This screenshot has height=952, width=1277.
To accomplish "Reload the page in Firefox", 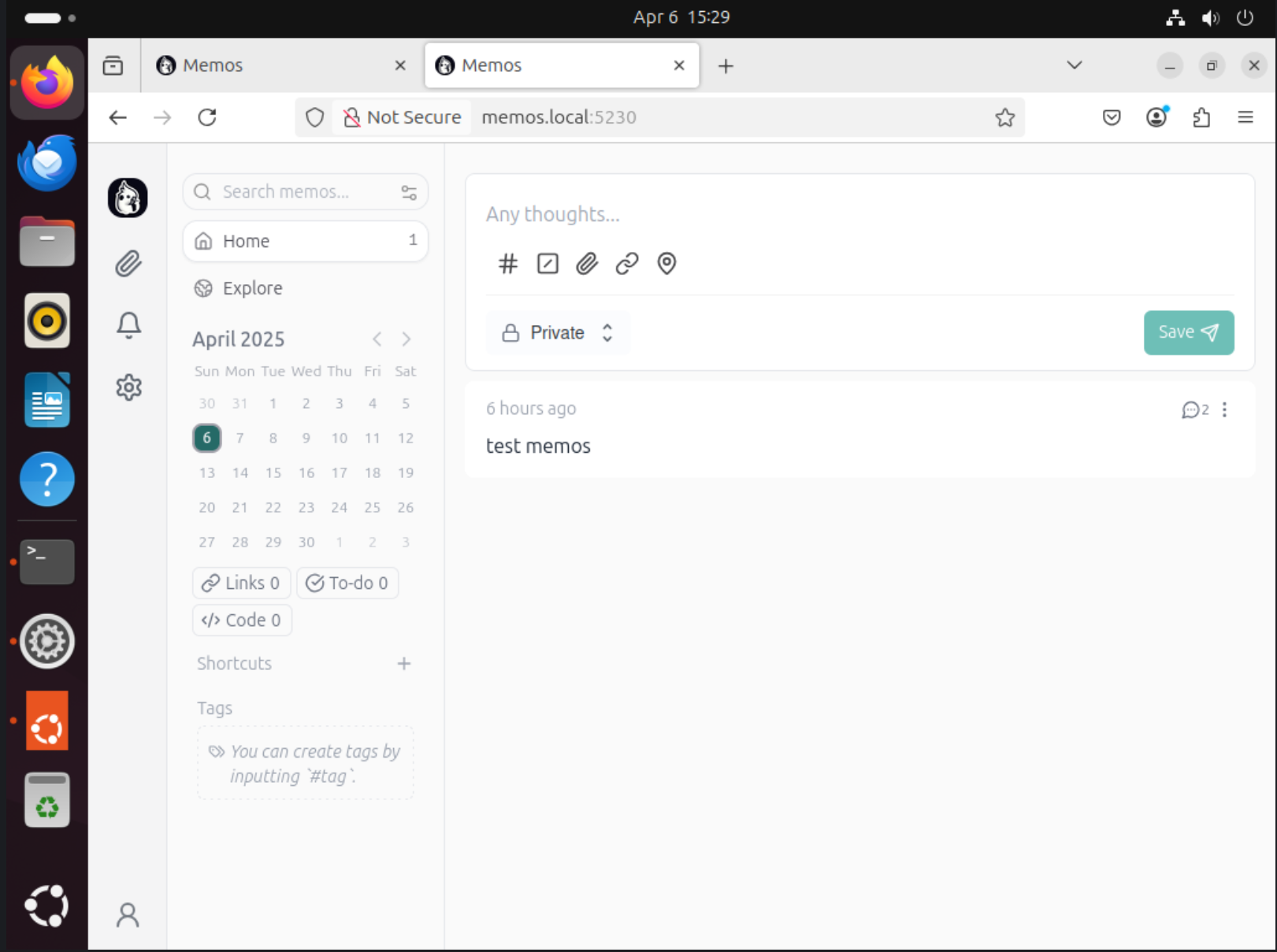I will [207, 117].
